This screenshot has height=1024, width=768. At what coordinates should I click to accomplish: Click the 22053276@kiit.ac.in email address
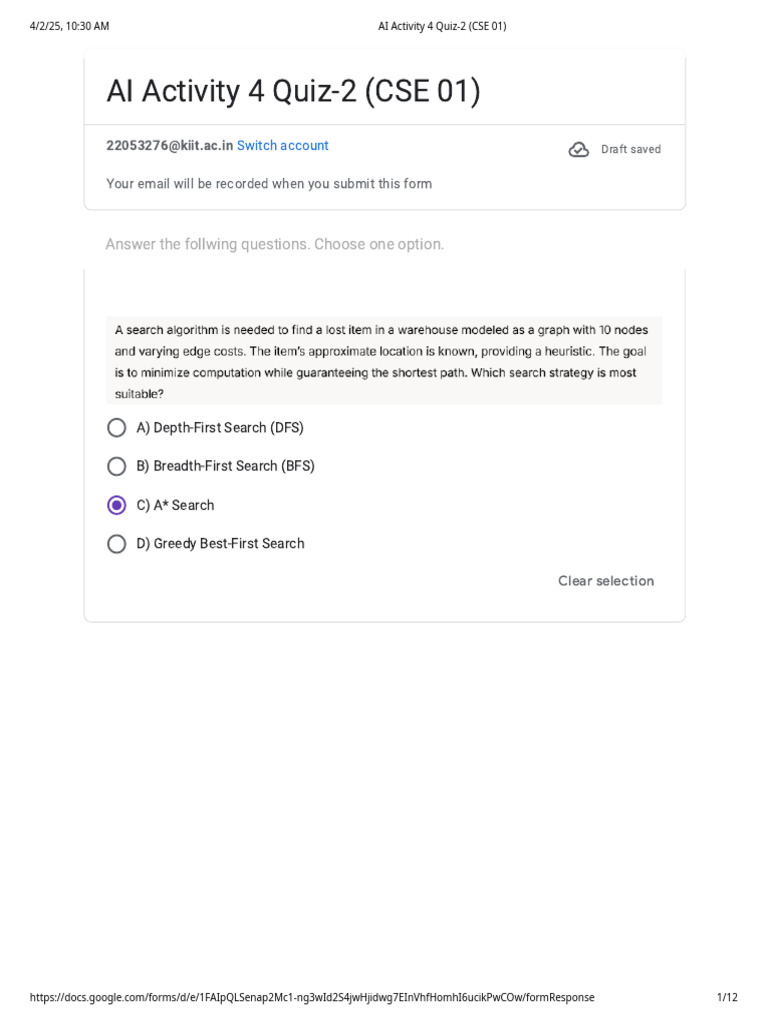(x=169, y=146)
